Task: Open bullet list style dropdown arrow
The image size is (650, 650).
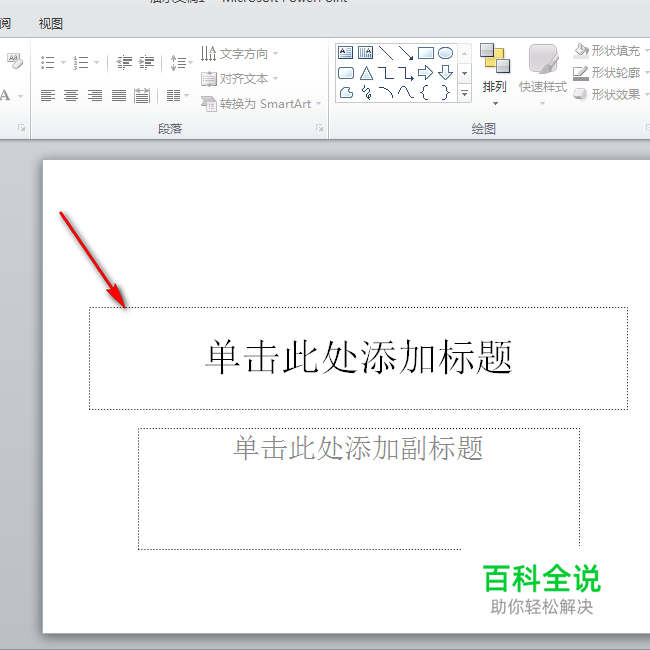Action: [x=63, y=63]
